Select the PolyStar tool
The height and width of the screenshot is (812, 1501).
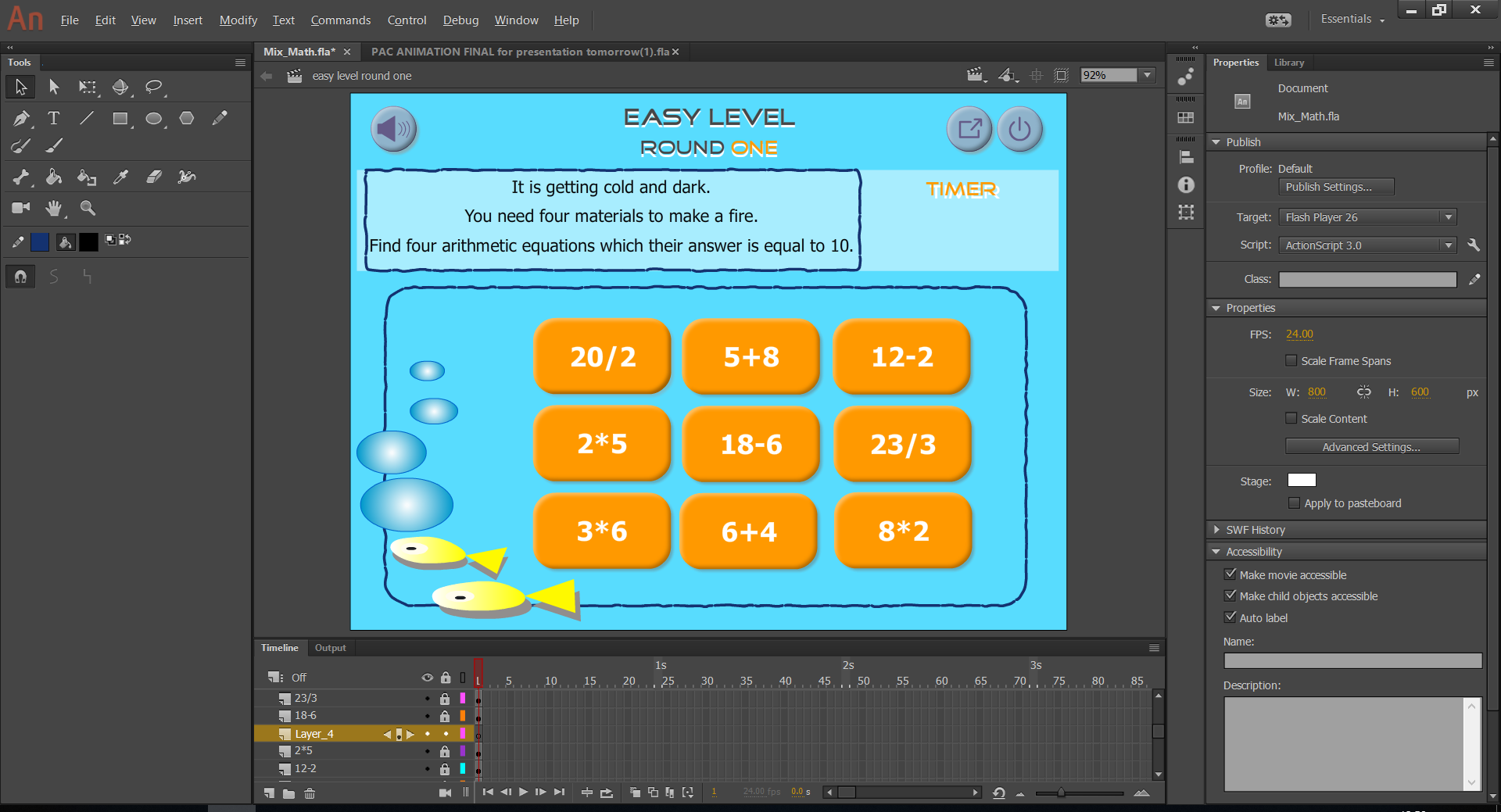(187, 118)
